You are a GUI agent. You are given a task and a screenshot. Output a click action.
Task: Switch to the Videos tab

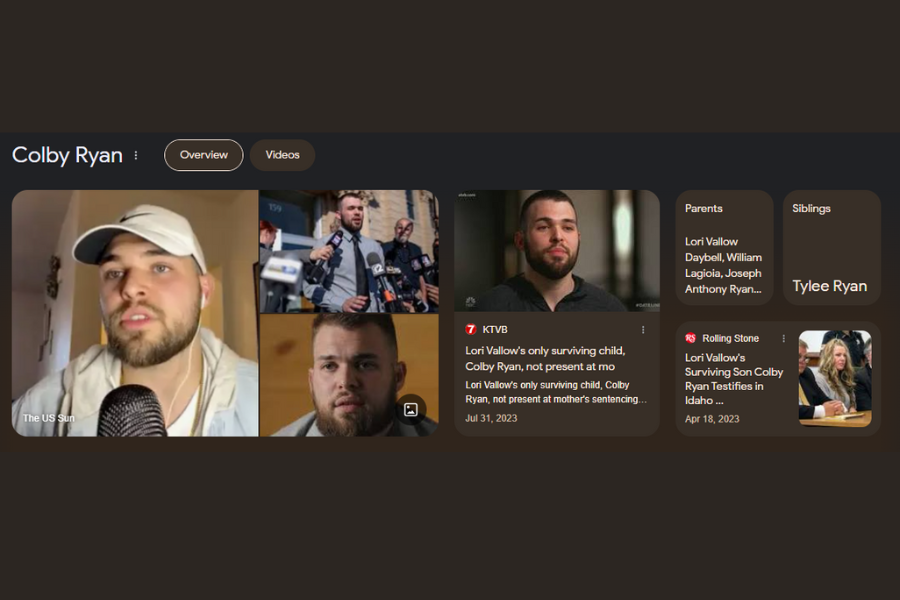[x=282, y=155]
